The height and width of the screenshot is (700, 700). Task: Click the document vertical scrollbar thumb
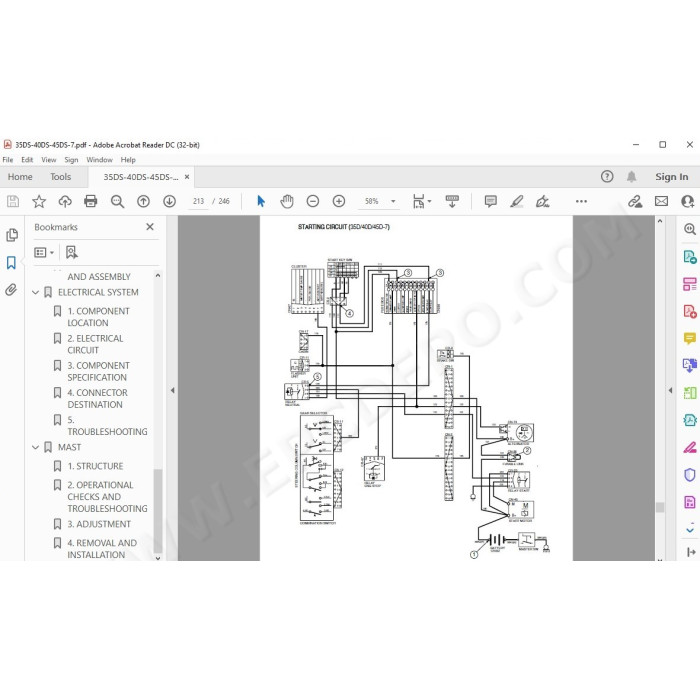pyautogui.click(x=660, y=507)
